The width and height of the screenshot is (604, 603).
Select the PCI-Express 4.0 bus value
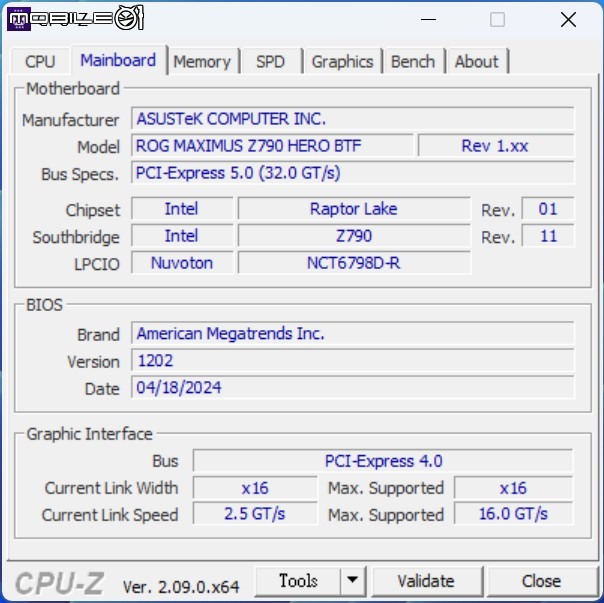coord(383,461)
